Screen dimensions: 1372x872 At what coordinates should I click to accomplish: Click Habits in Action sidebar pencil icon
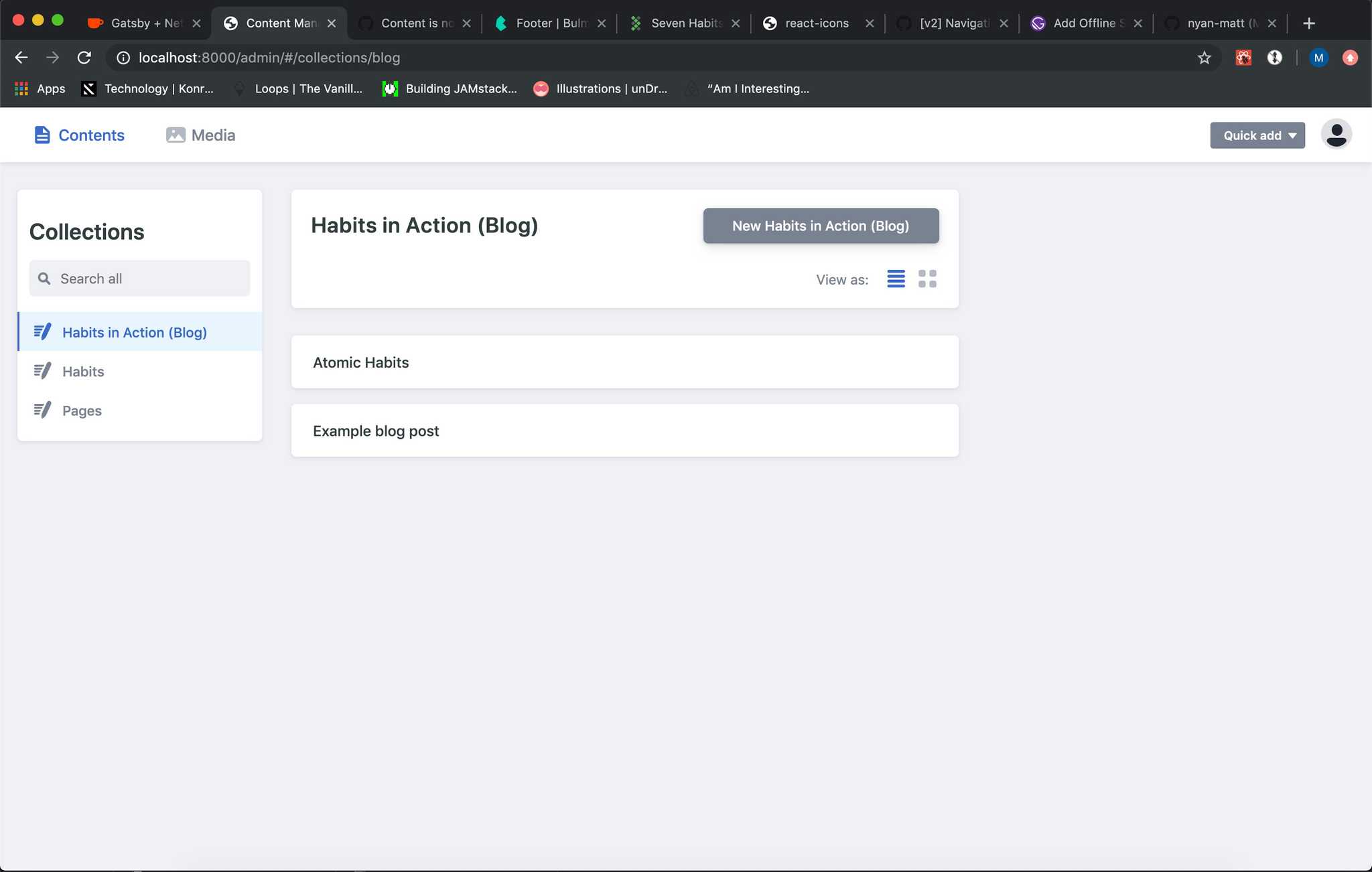tap(42, 332)
